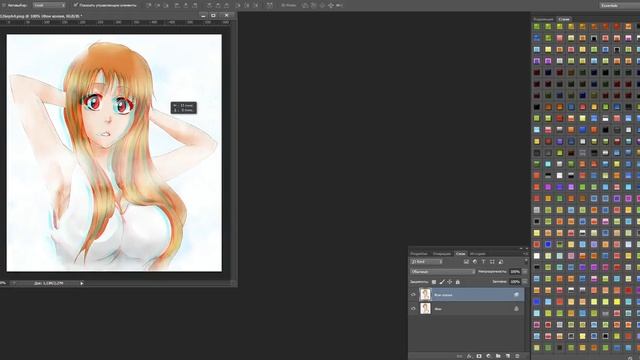Click Distribute Vertical Centers icon

(x=218, y=5)
